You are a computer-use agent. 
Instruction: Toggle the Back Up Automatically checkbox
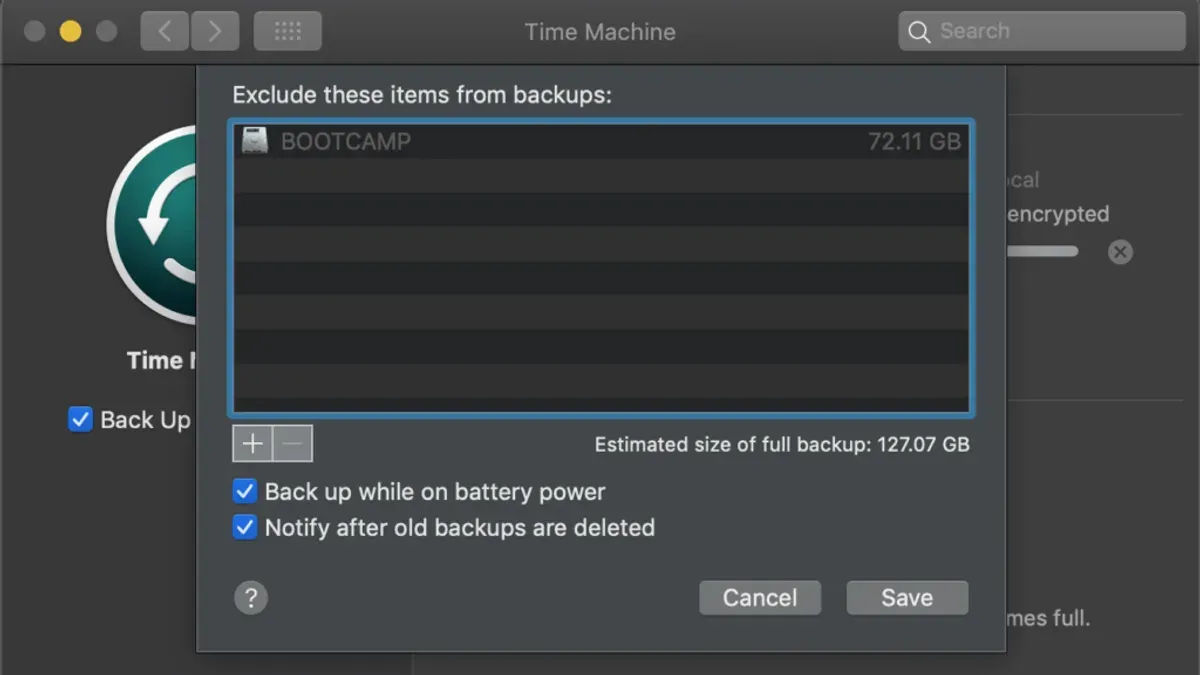coord(80,419)
